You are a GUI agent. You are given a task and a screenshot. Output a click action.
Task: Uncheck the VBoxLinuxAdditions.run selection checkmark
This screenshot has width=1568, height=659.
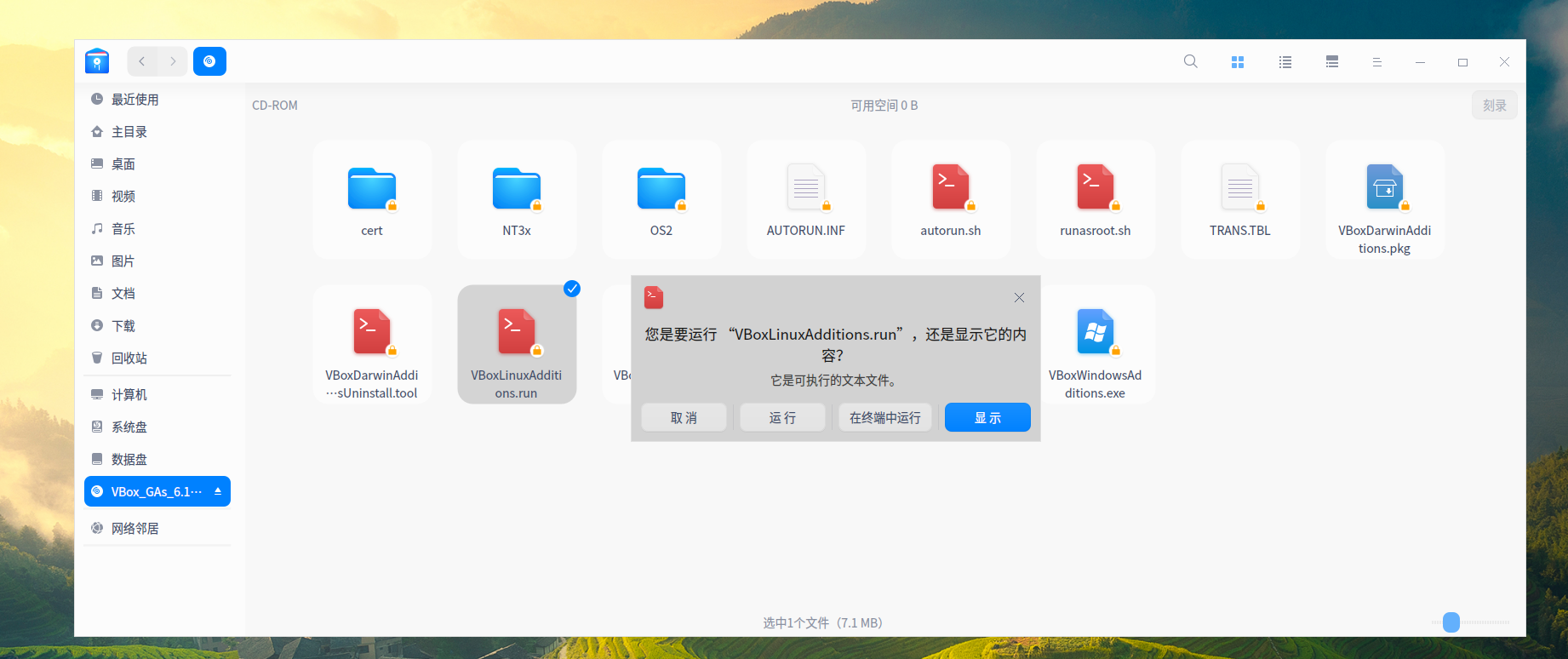pyautogui.click(x=572, y=289)
